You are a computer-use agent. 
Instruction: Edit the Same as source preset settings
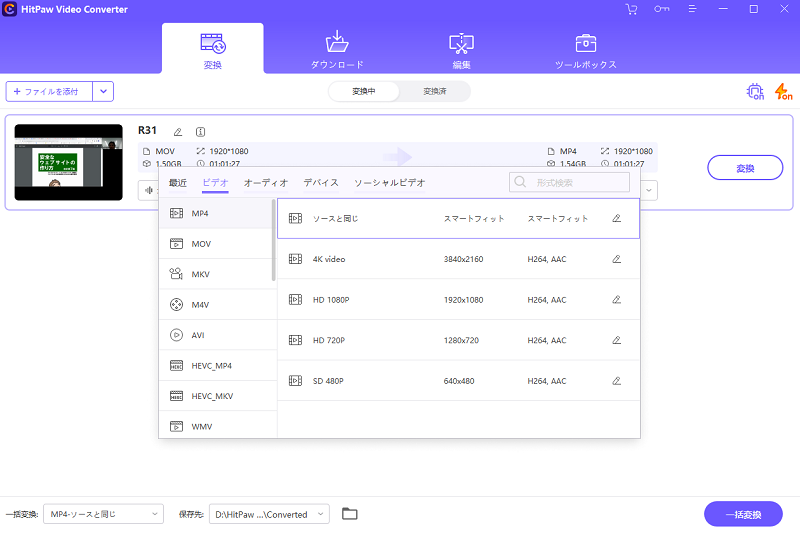click(616, 218)
